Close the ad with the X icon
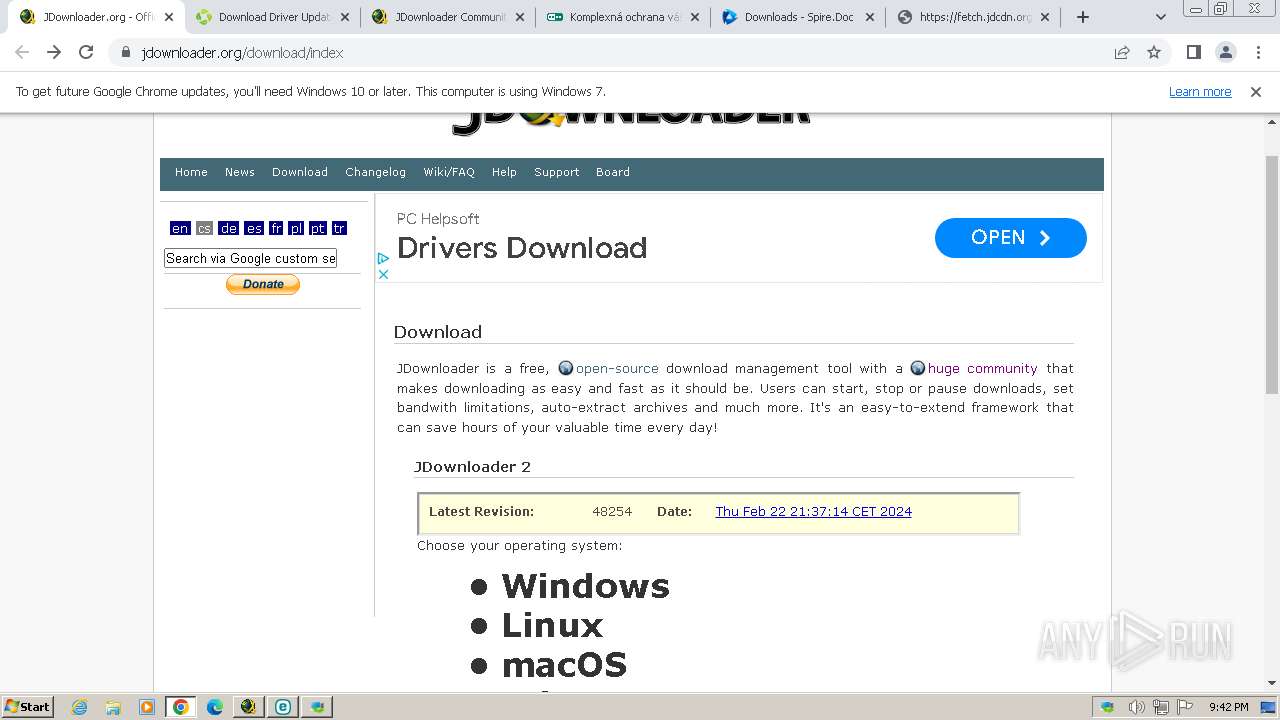Viewport: 1280px width, 720px height. coord(383,273)
